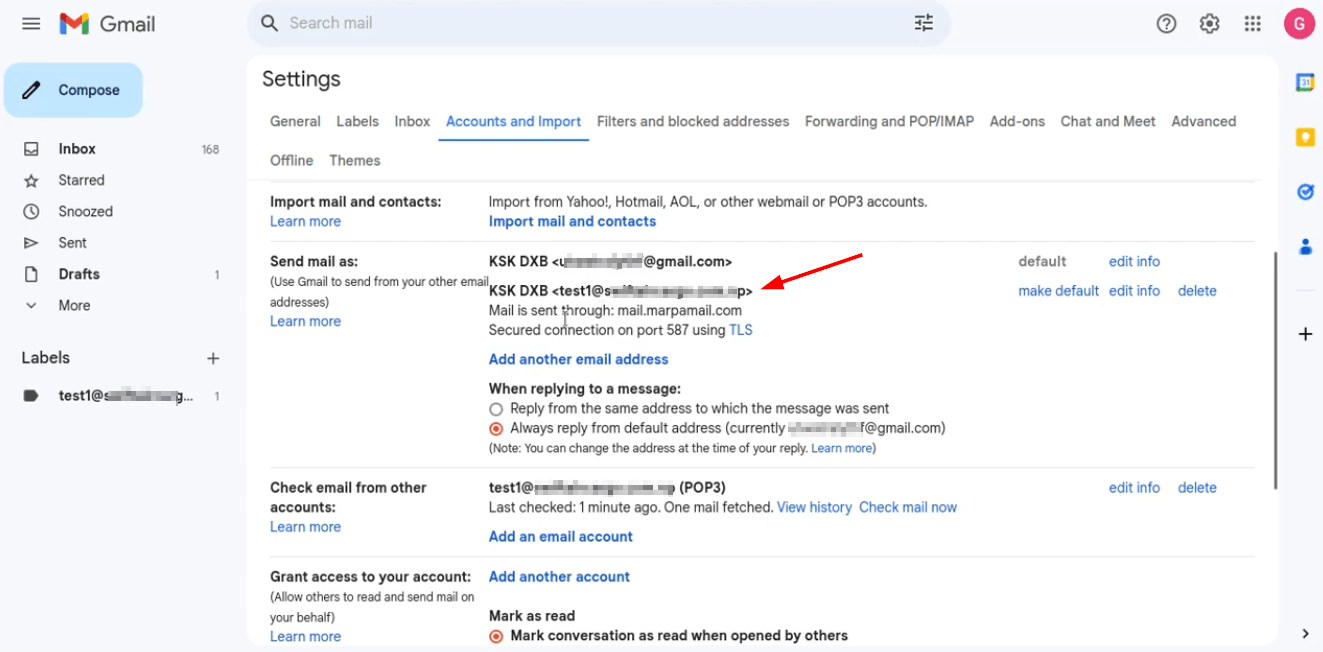Open the Support help icon

coord(1166,23)
